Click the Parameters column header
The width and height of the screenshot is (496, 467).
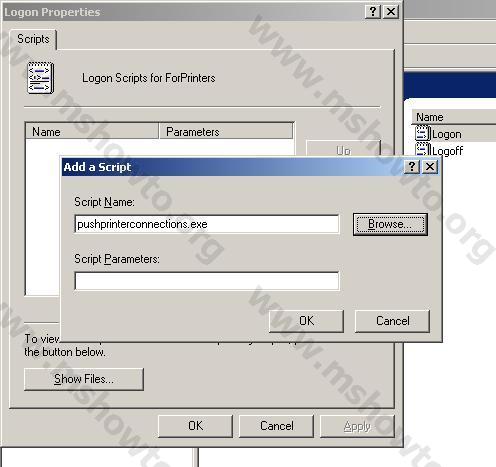(x=226, y=132)
